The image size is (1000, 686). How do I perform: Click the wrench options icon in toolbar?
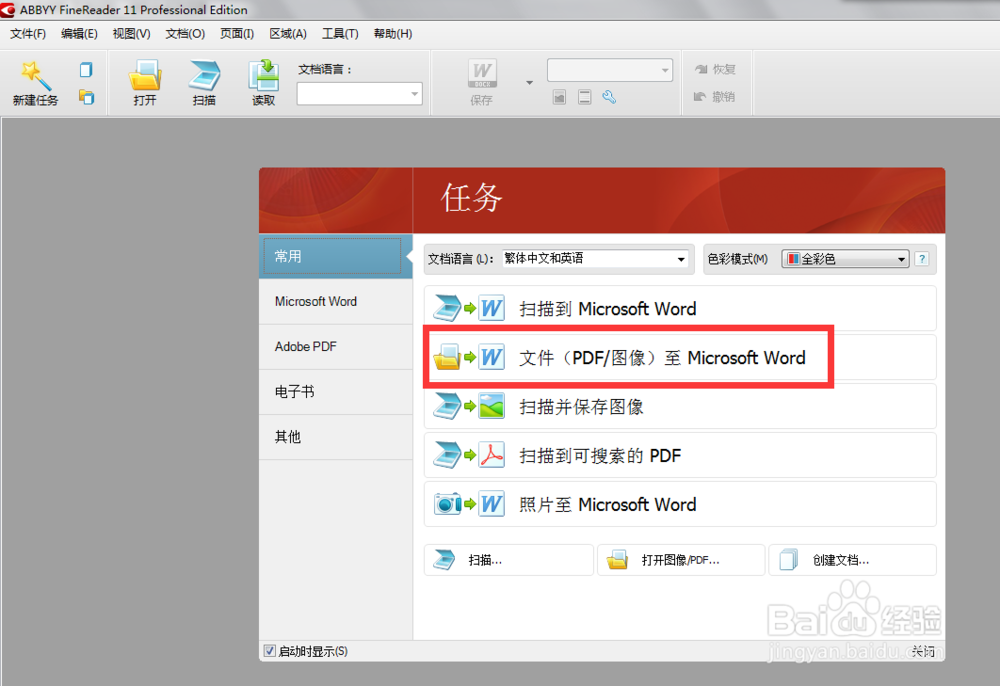point(609,97)
